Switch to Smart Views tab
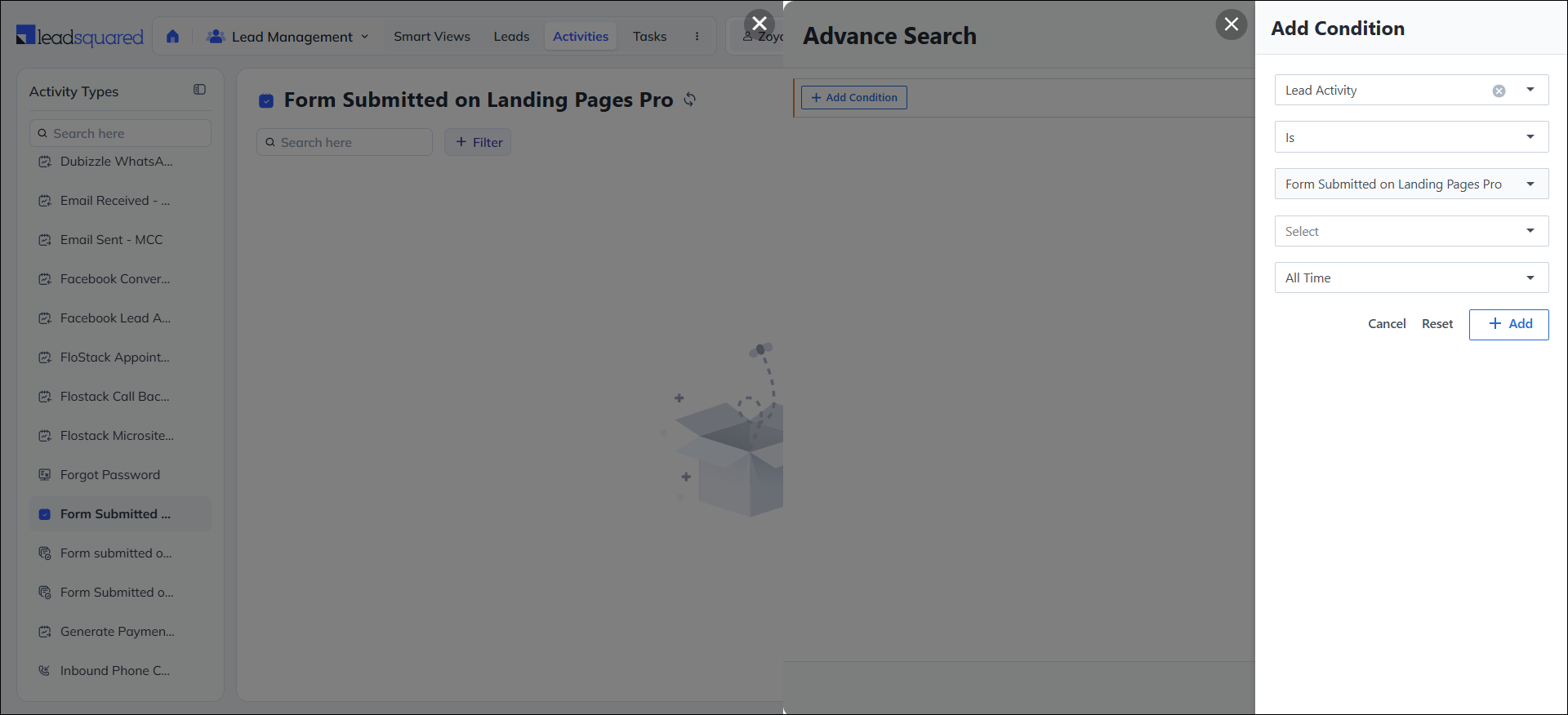 coord(432,37)
